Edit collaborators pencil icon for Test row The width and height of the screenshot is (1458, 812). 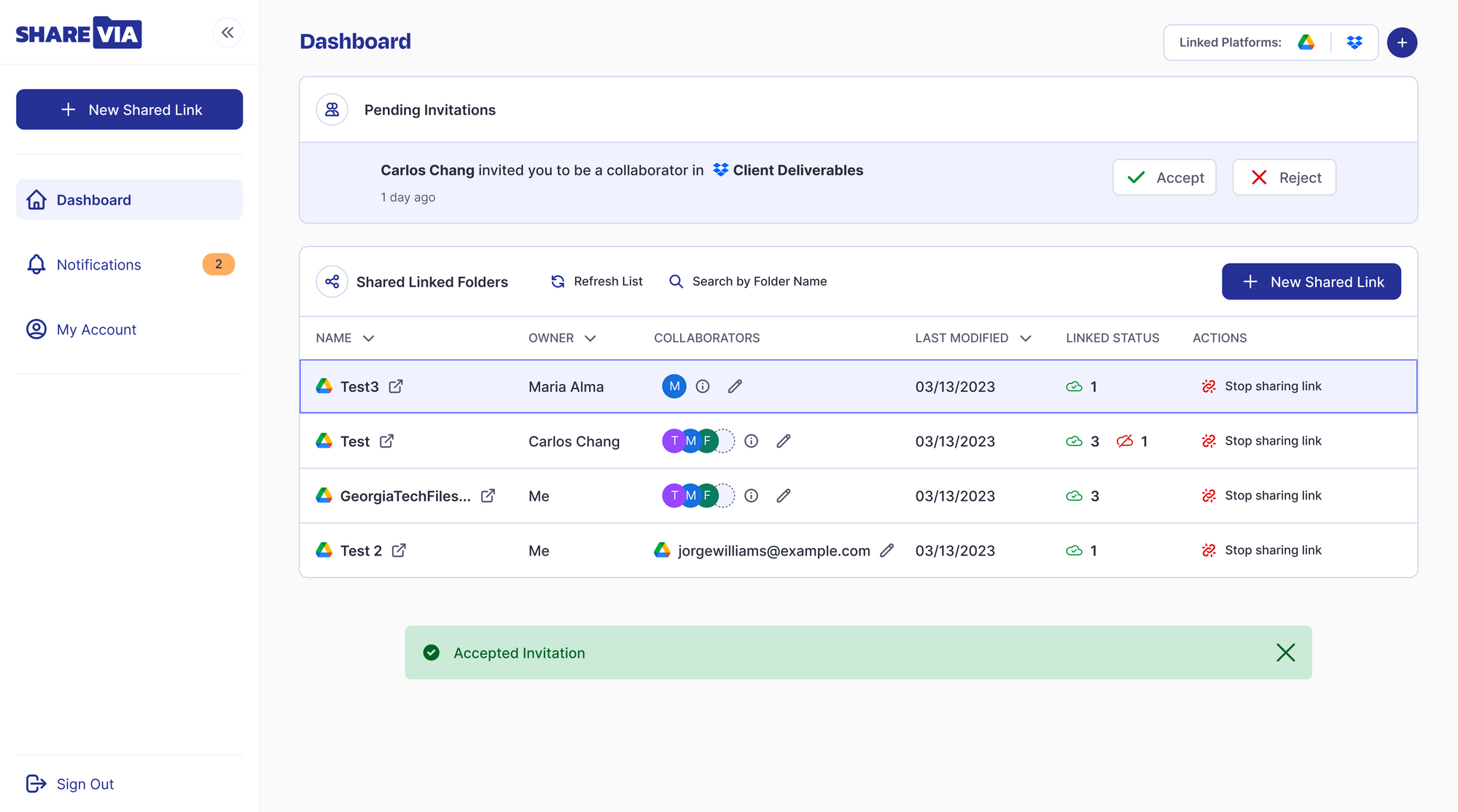784,441
